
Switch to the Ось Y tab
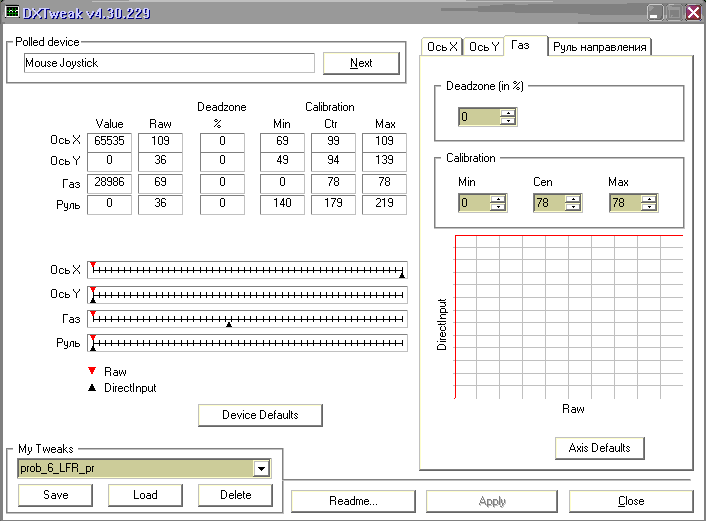(484, 47)
